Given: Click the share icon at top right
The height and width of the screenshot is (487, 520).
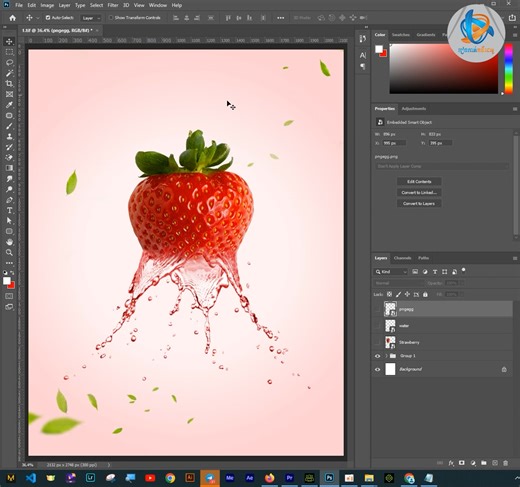Looking at the screenshot, I should tap(512, 18).
